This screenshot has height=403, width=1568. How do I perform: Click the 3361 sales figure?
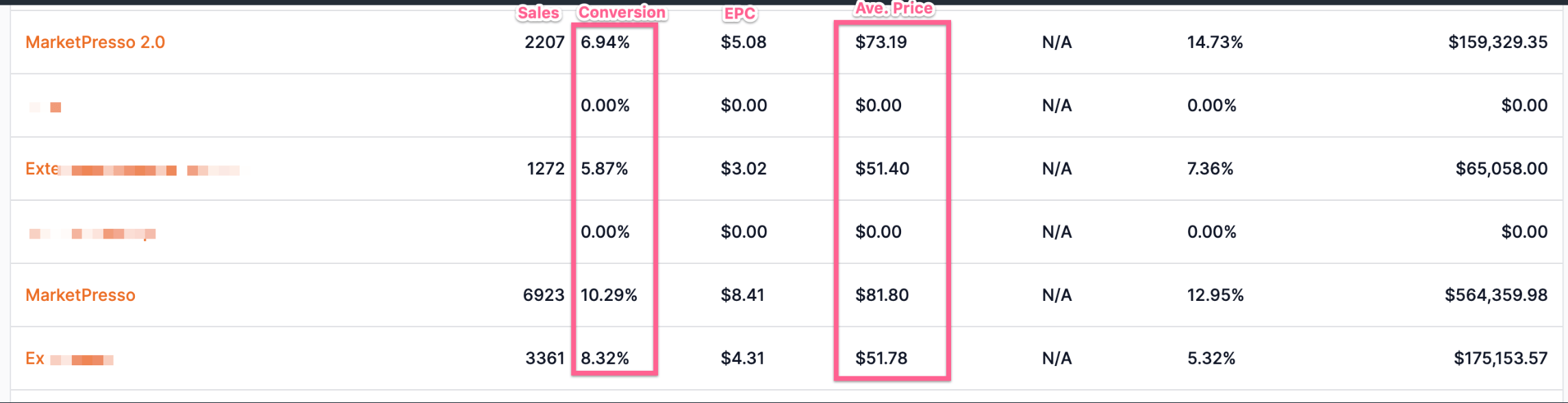(x=544, y=358)
